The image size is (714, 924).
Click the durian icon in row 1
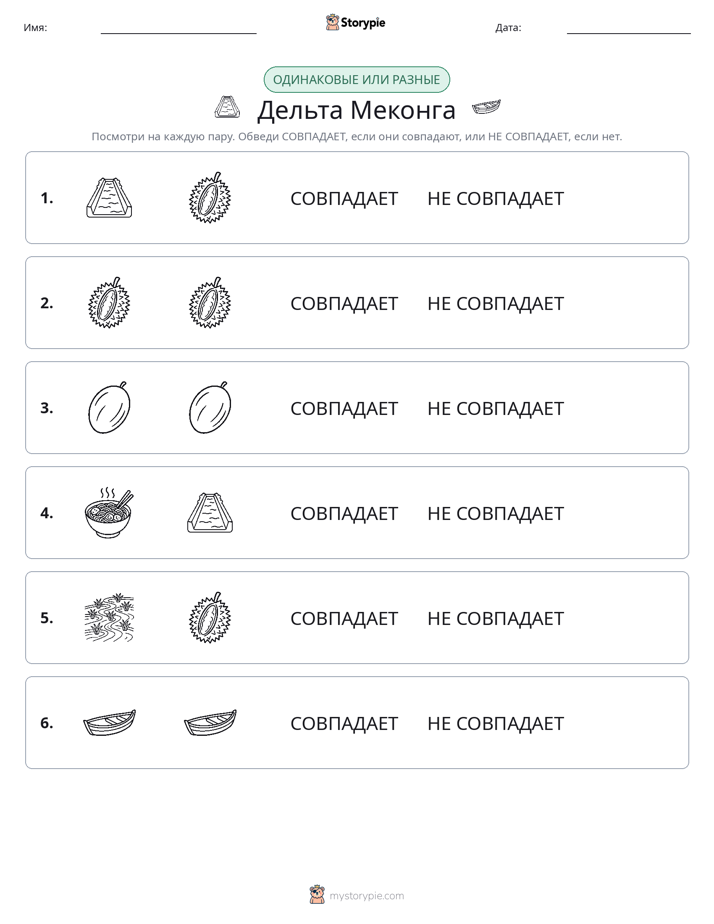pyautogui.click(x=210, y=197)
